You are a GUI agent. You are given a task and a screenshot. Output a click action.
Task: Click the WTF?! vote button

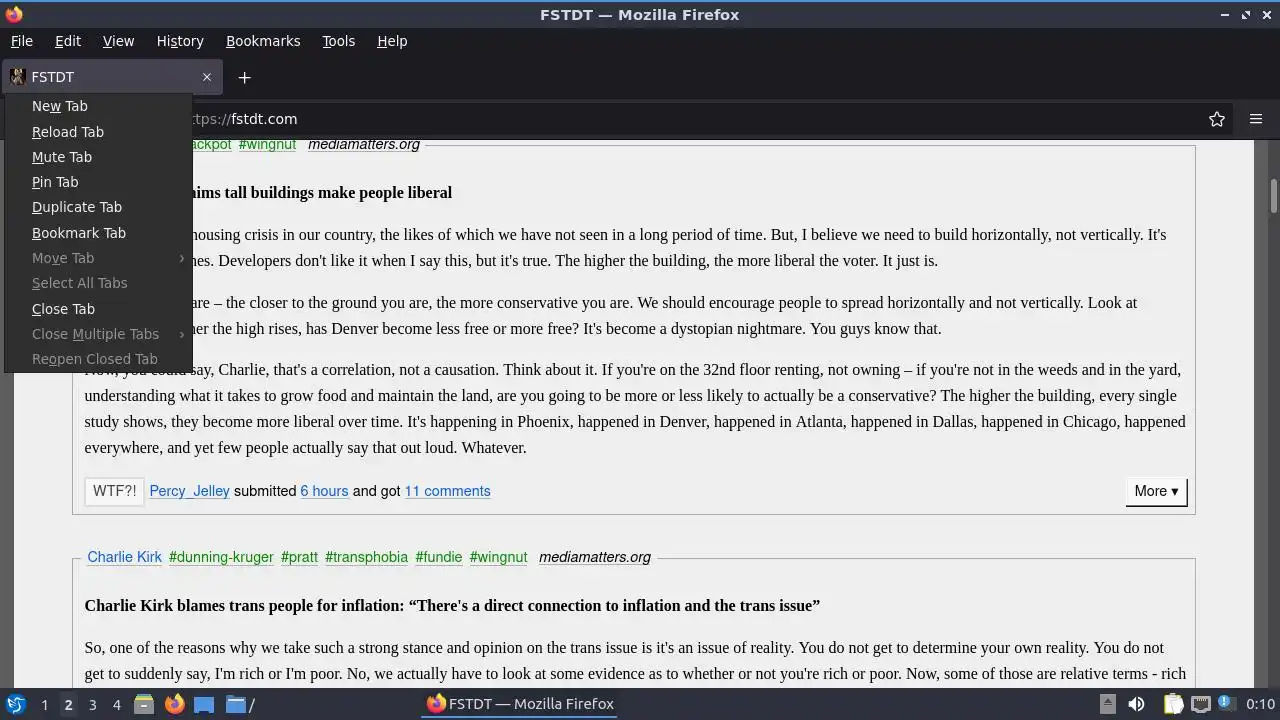click(x=114, y=491)
